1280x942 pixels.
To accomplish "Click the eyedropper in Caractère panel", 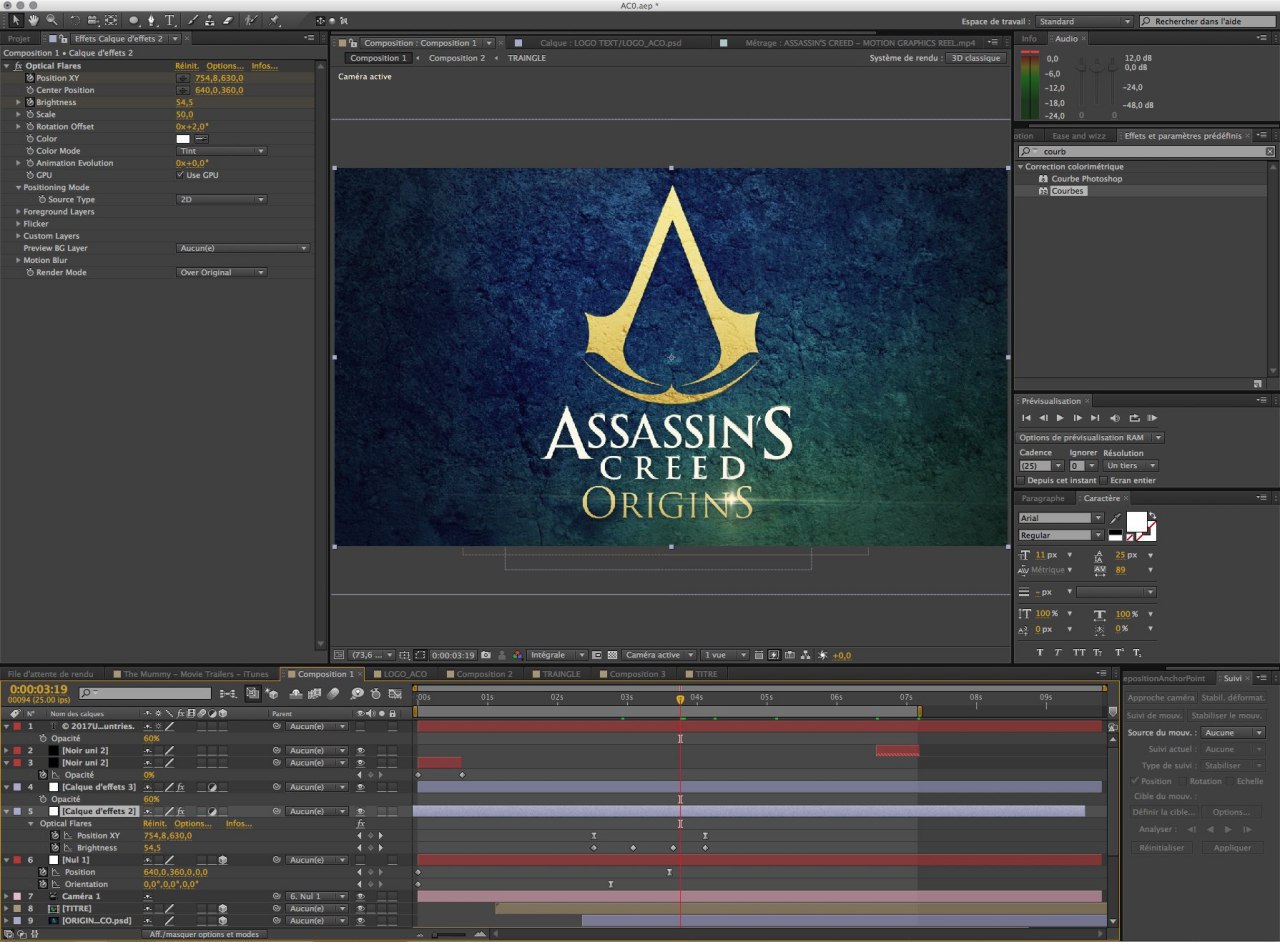I will 1115,518.
